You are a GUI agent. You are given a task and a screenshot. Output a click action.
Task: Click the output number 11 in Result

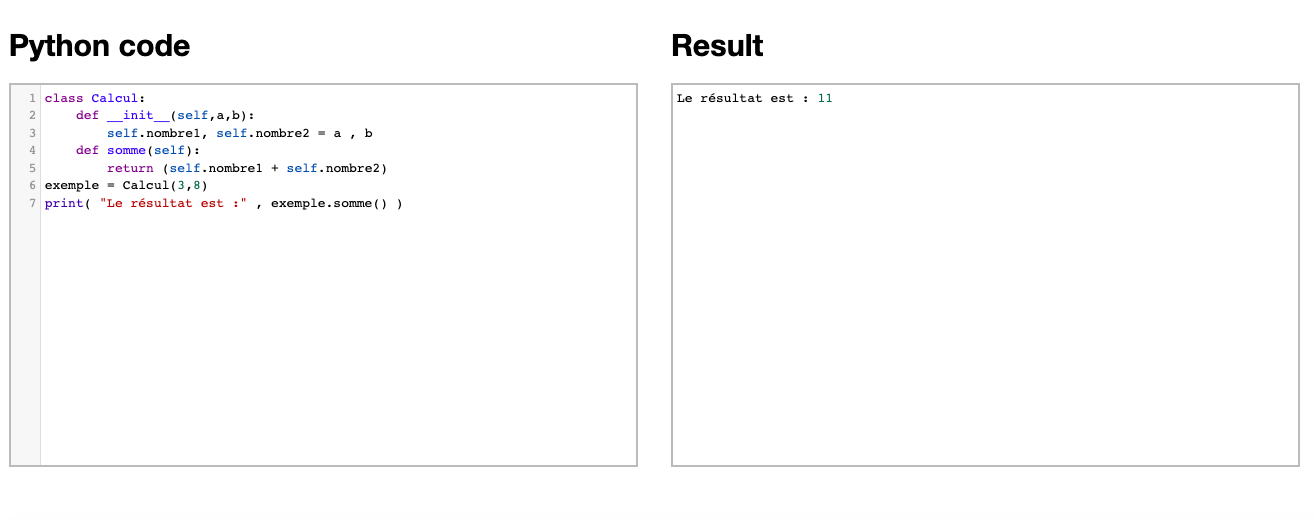825,98
